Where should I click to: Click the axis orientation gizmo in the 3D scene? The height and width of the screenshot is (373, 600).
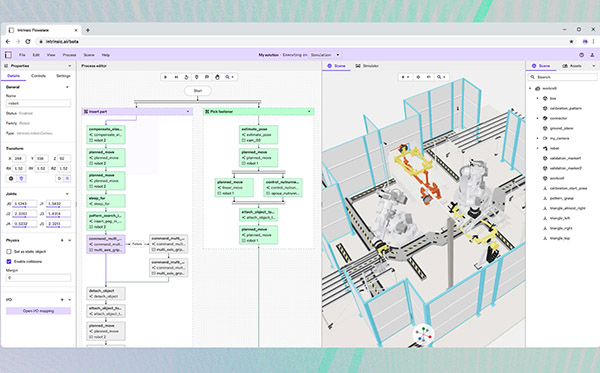(x=423, y=334)
